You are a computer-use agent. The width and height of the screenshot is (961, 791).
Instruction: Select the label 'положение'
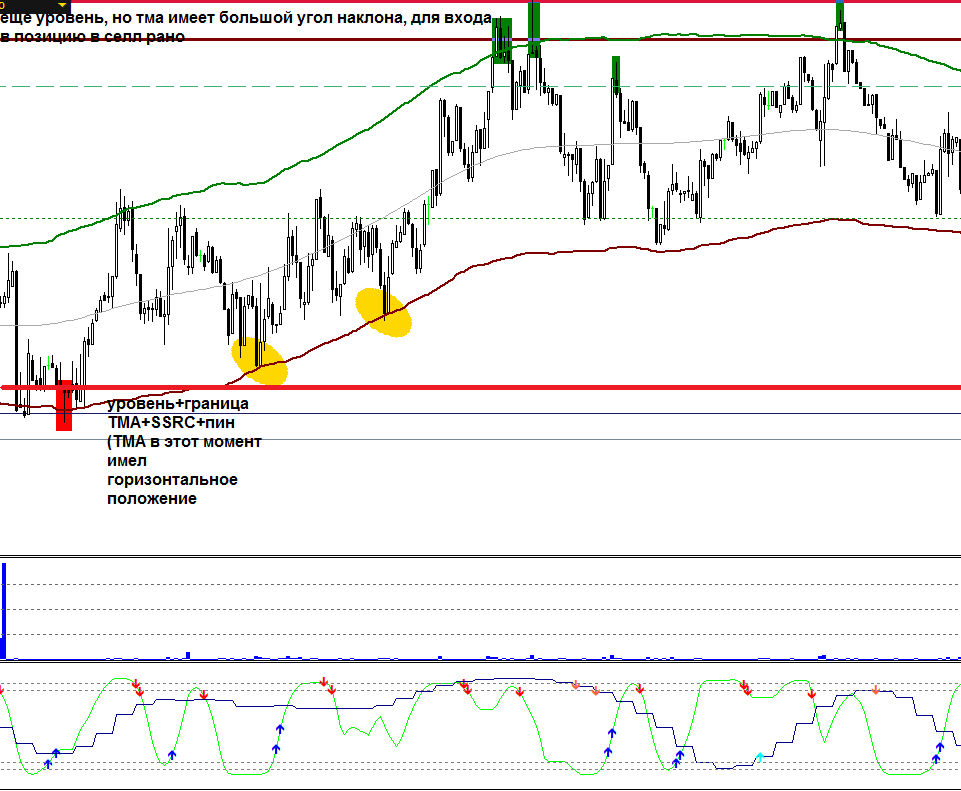pos(152,499)
